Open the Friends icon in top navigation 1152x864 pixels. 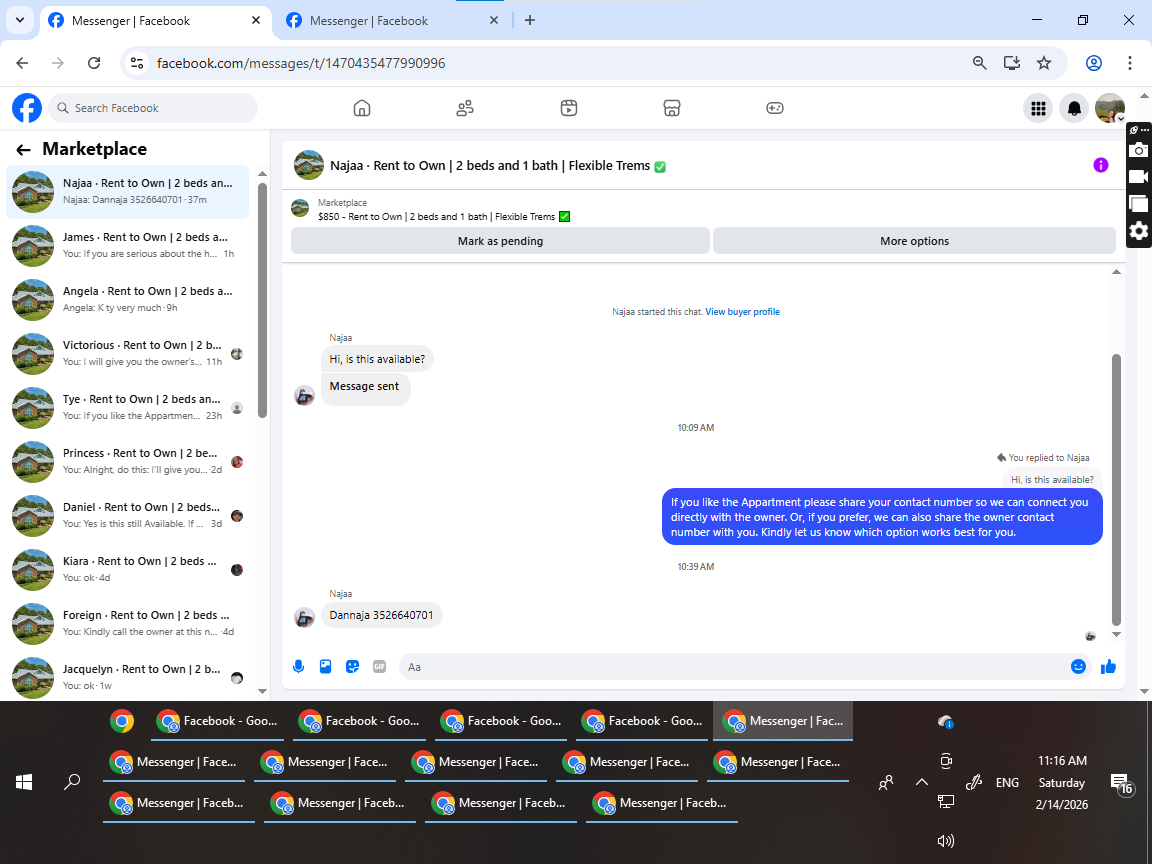pyautogui.click(x=465, y=108)
